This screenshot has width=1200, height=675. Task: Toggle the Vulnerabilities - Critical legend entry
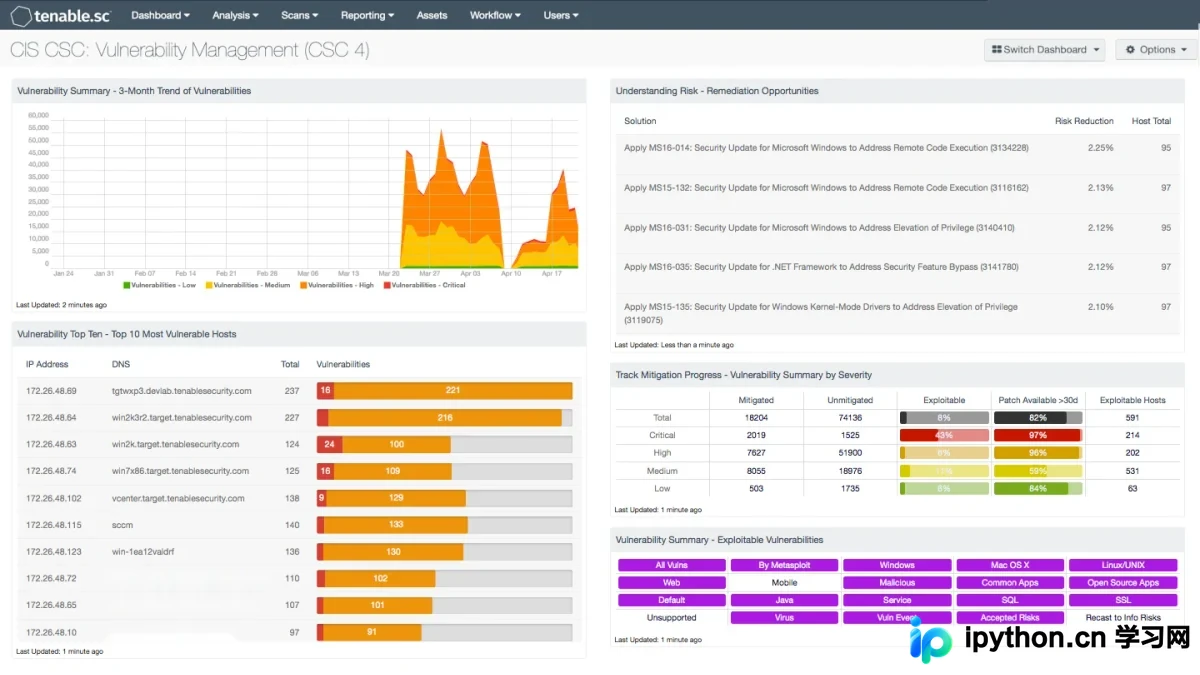tap(424, 285)
